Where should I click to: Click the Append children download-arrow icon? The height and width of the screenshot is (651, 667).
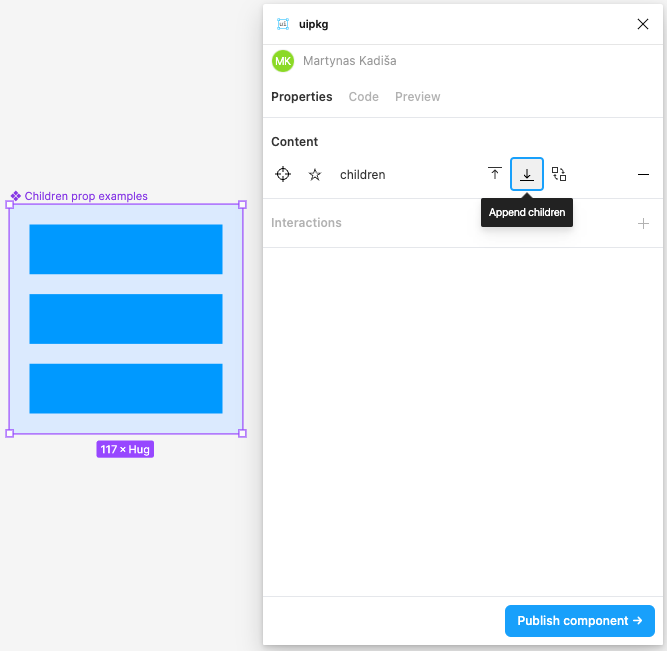[527, 174]
